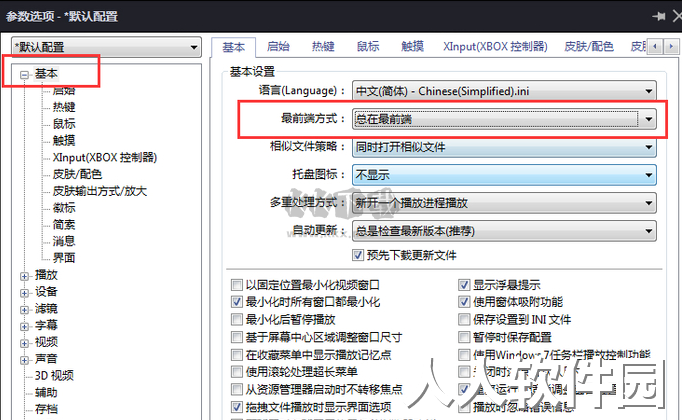Viewport: 682px width, 420px height.
Task: Select 皮肤/配色 in the settings tree
Action: coord(77,174)
